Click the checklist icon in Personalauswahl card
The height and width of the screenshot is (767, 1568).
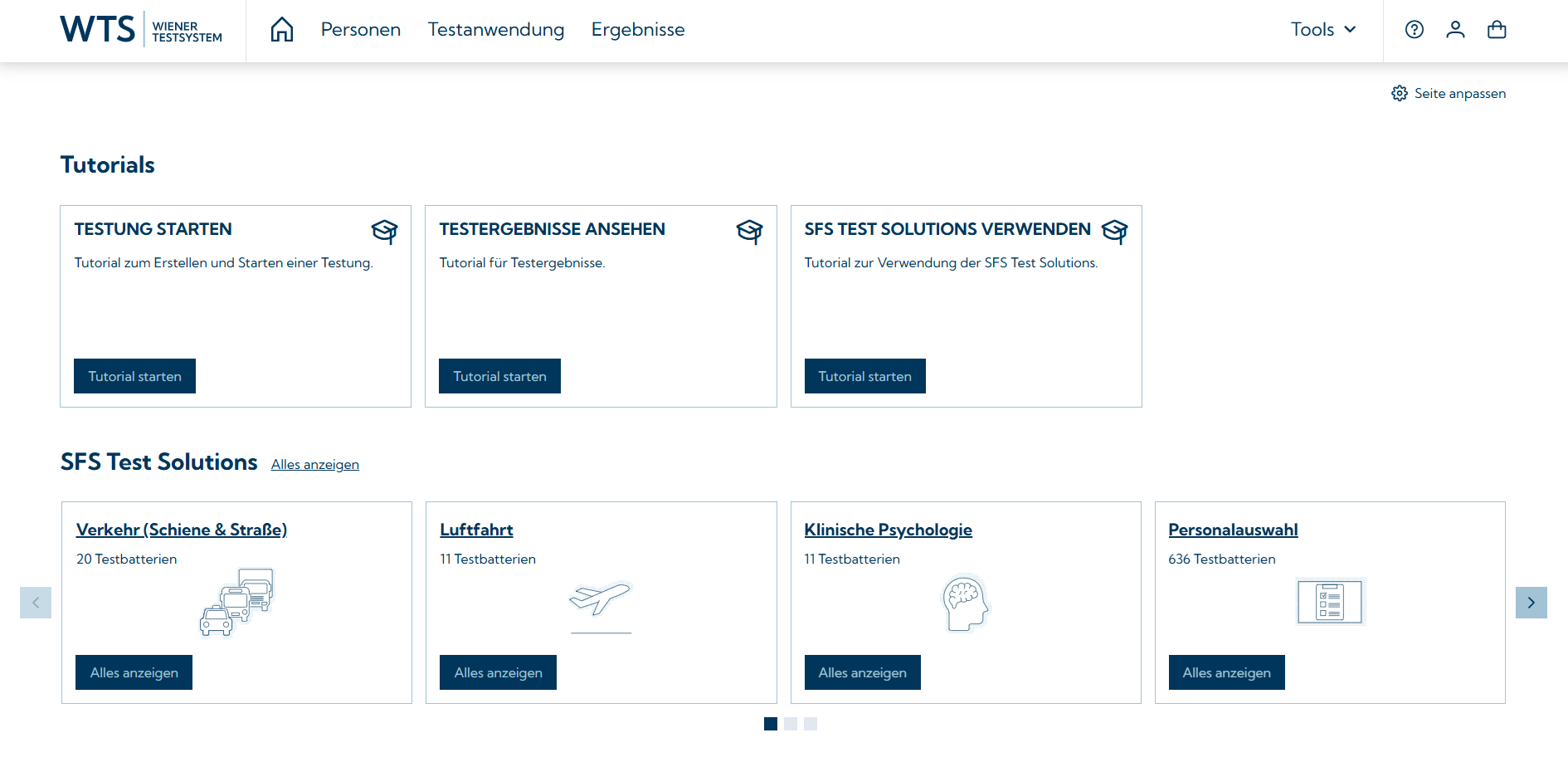coord(1329,602)
